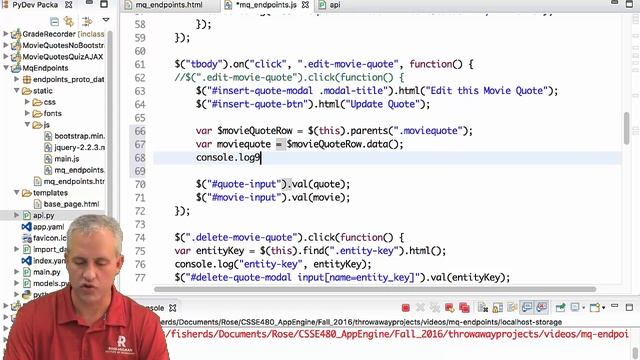Click line number 68 in the gutter
The image size is (640, 360).
(x=140, y=158)
